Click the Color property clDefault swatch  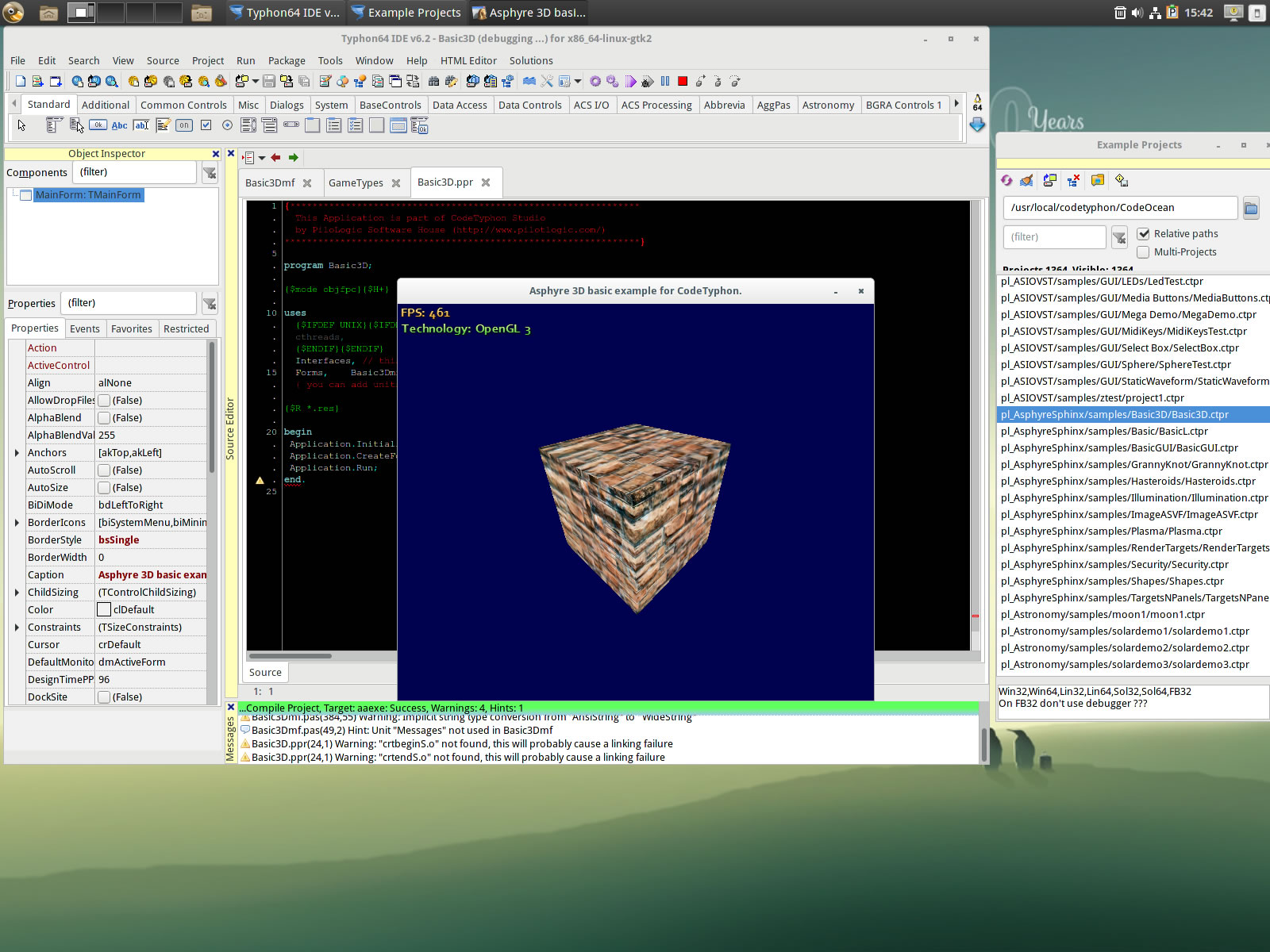[x=104, y=610]
